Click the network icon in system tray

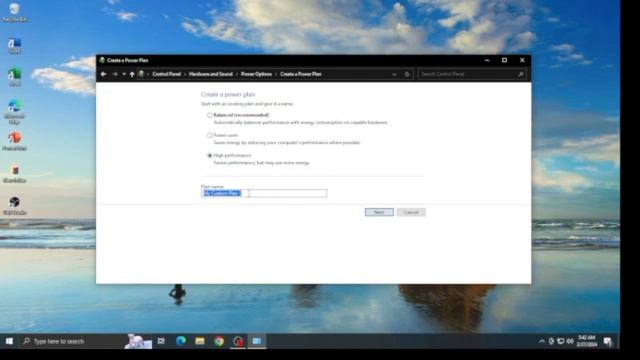click(x=561, y=341)
